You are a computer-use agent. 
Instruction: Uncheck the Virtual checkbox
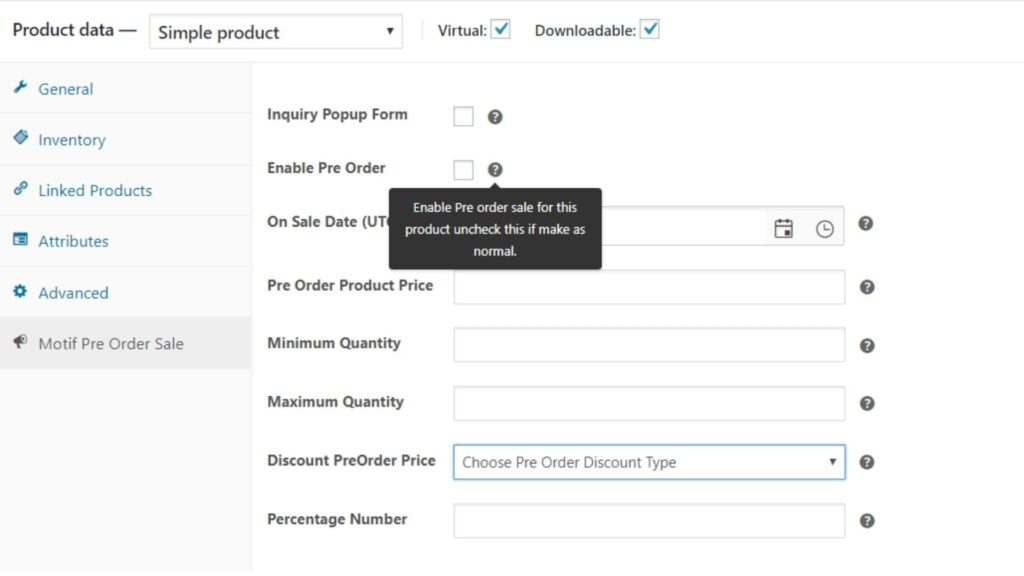pyautogui.click(x=501, y=29)
